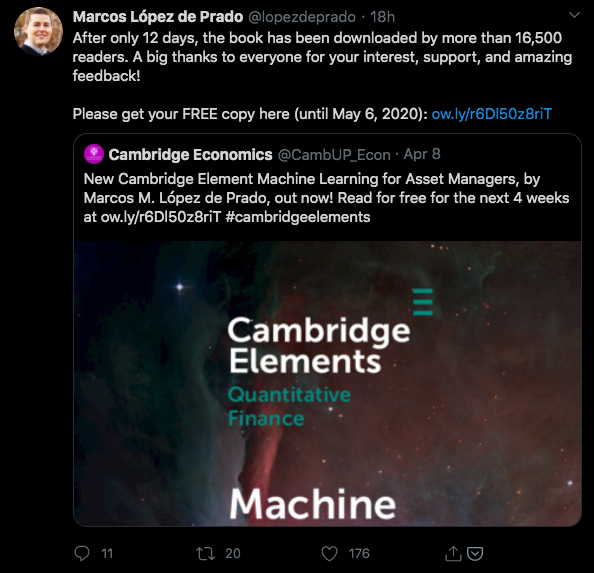Open Marcos López de Prado's profile photo
Screen dimensions: 594x573
point(38,31)
